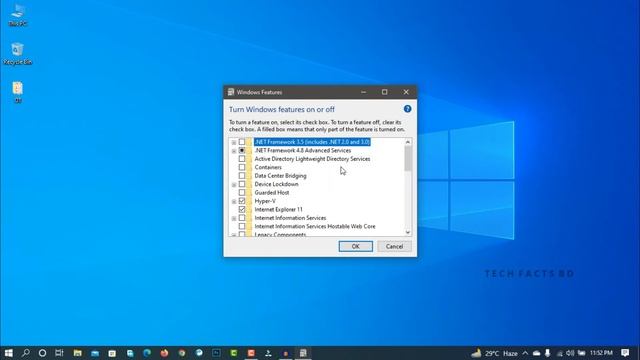
Task: Open OneDrive cloud tray icon
Action: [536, 353]
